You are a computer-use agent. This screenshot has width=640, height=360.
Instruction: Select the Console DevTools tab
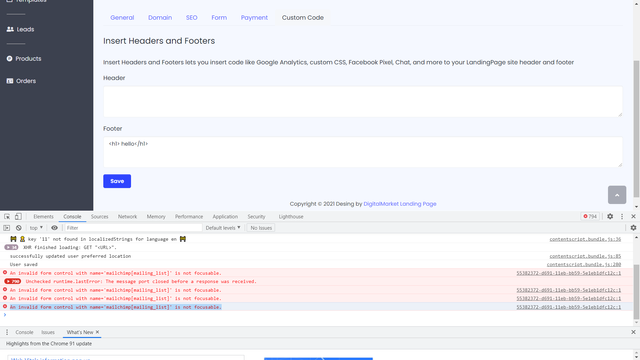click(72, 217)
